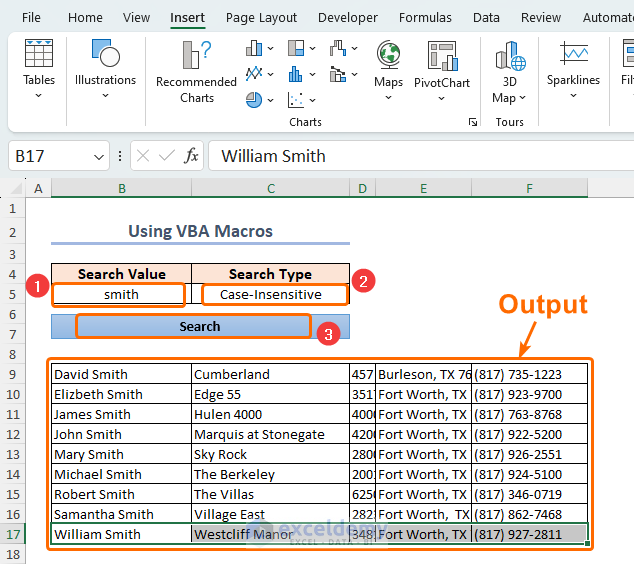This screenshot has height=564, width=634.
Task: Open the Formulas ribbon tab
Action: coord(425,17)
